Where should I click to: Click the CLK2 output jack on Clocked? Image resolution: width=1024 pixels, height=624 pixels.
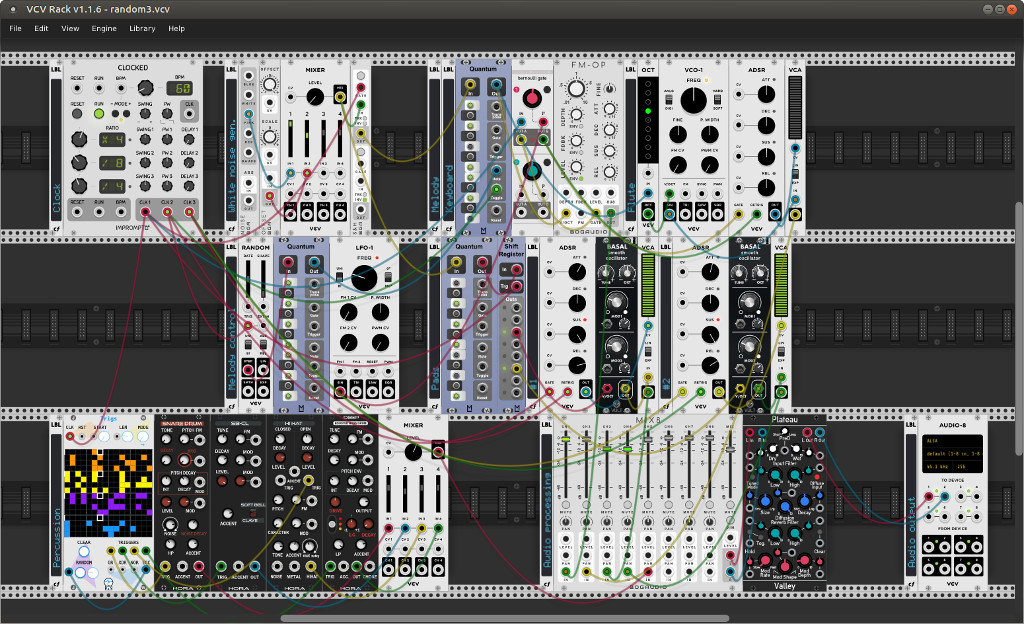coord(167,212)
